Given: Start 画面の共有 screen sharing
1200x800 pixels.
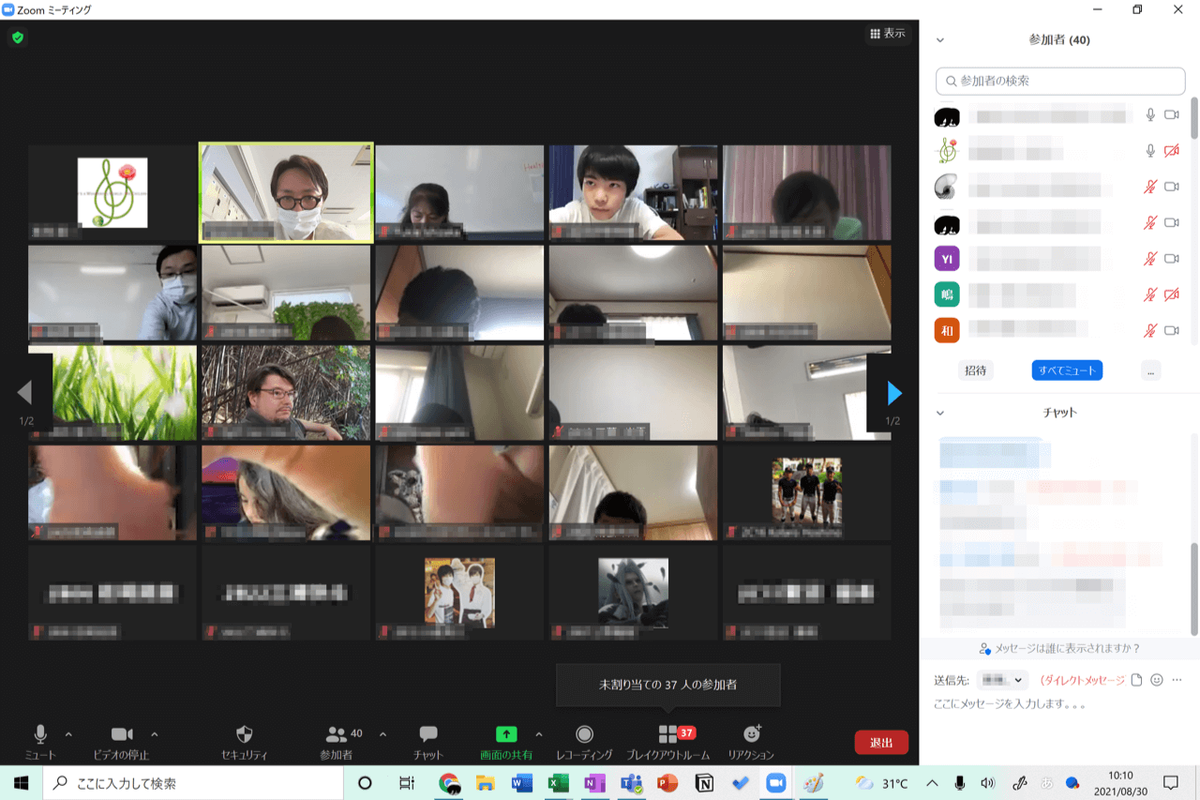Looking at the screenshot, I should 506,742.
